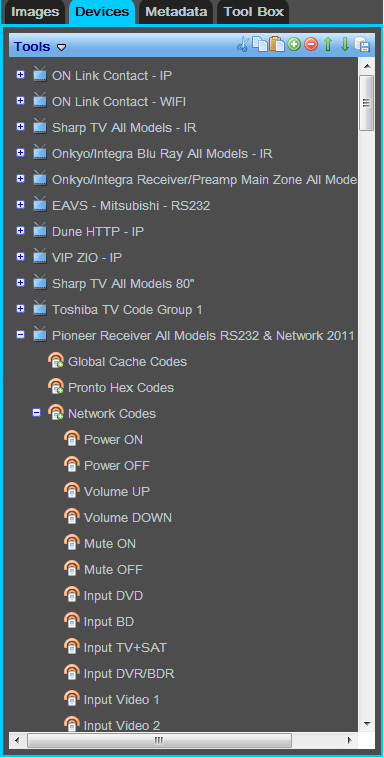This screenshot has height=758, width=384.
Task: Click the Copy icon in the toolbar
Action: (260, 45)
